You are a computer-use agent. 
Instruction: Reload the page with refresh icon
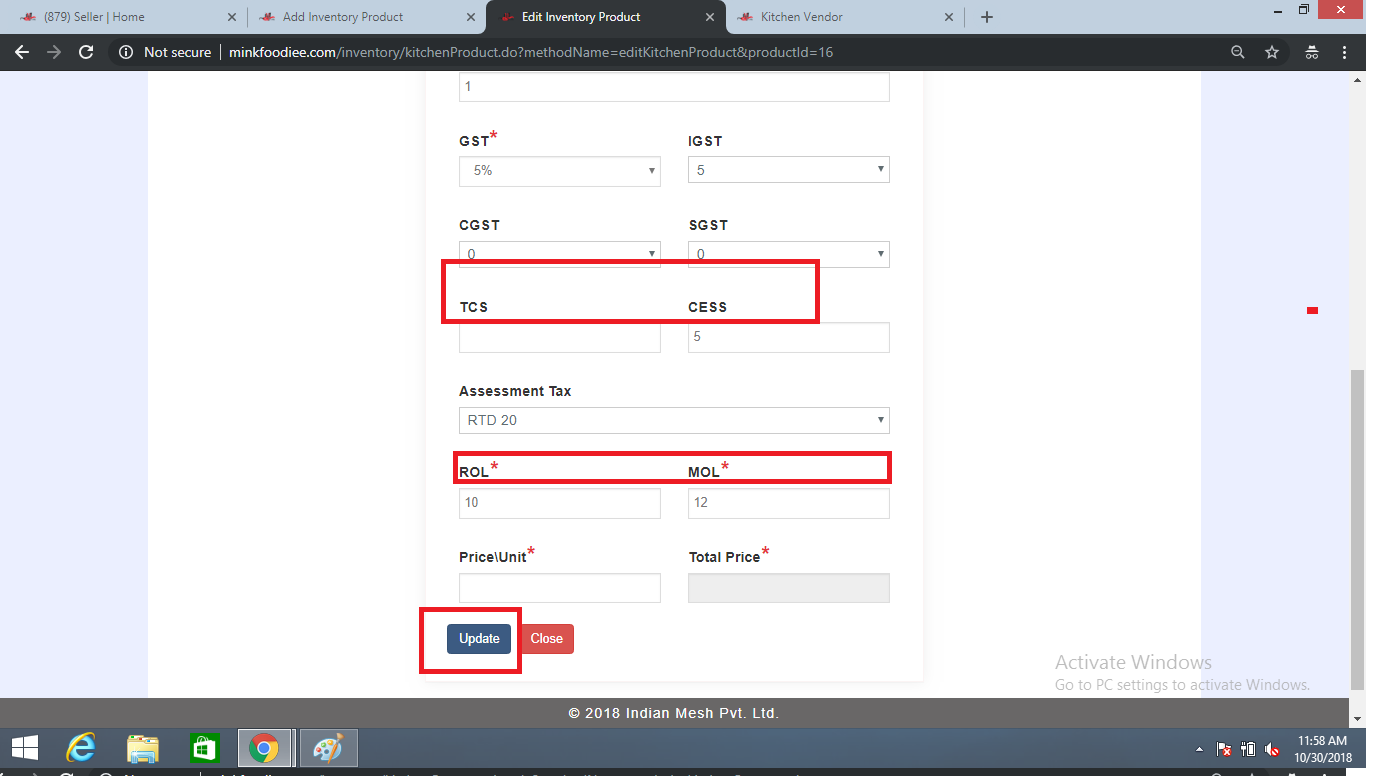coord(86,52)
